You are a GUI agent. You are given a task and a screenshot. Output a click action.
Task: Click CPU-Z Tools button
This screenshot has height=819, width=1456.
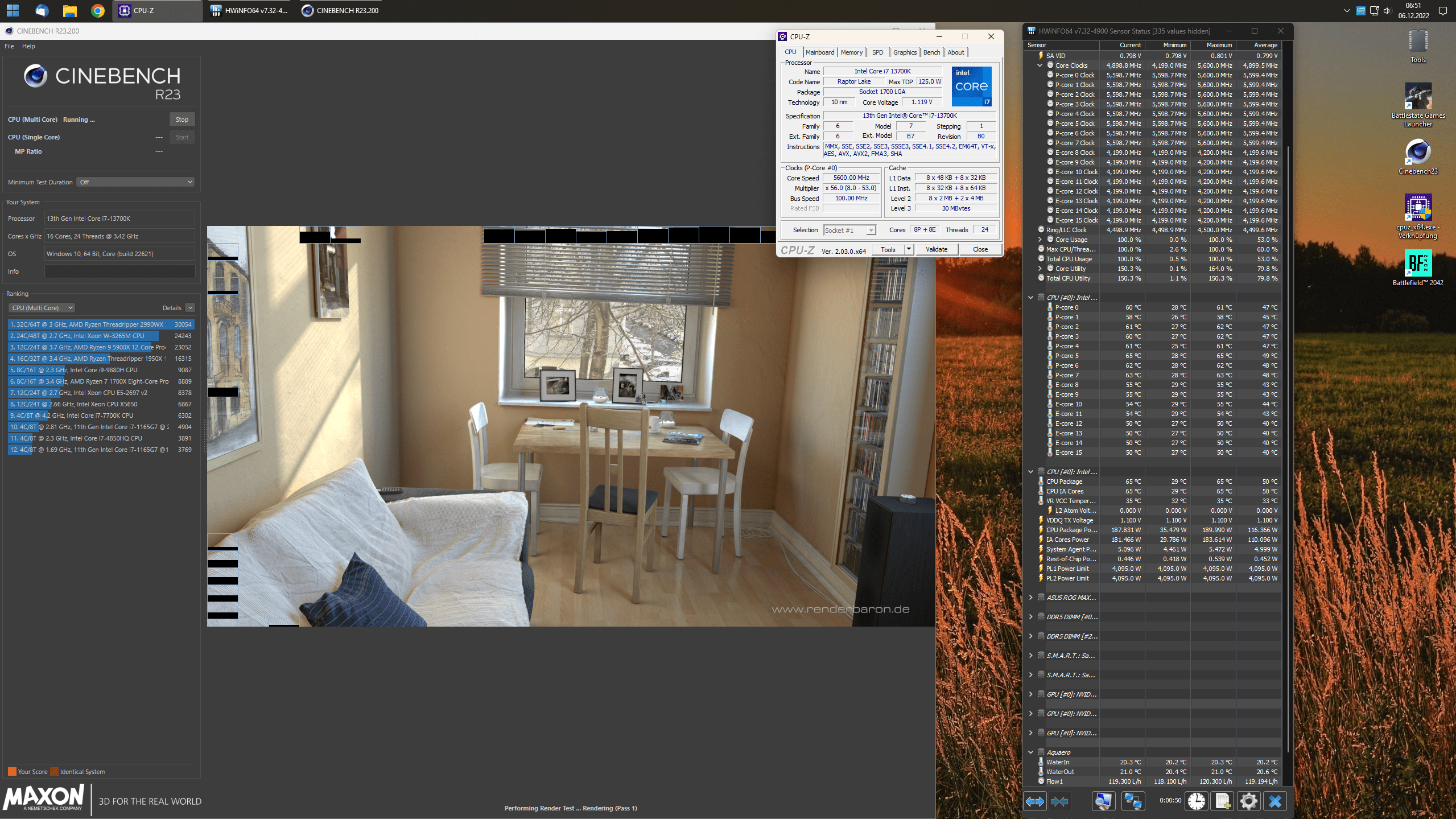[888, 249]
